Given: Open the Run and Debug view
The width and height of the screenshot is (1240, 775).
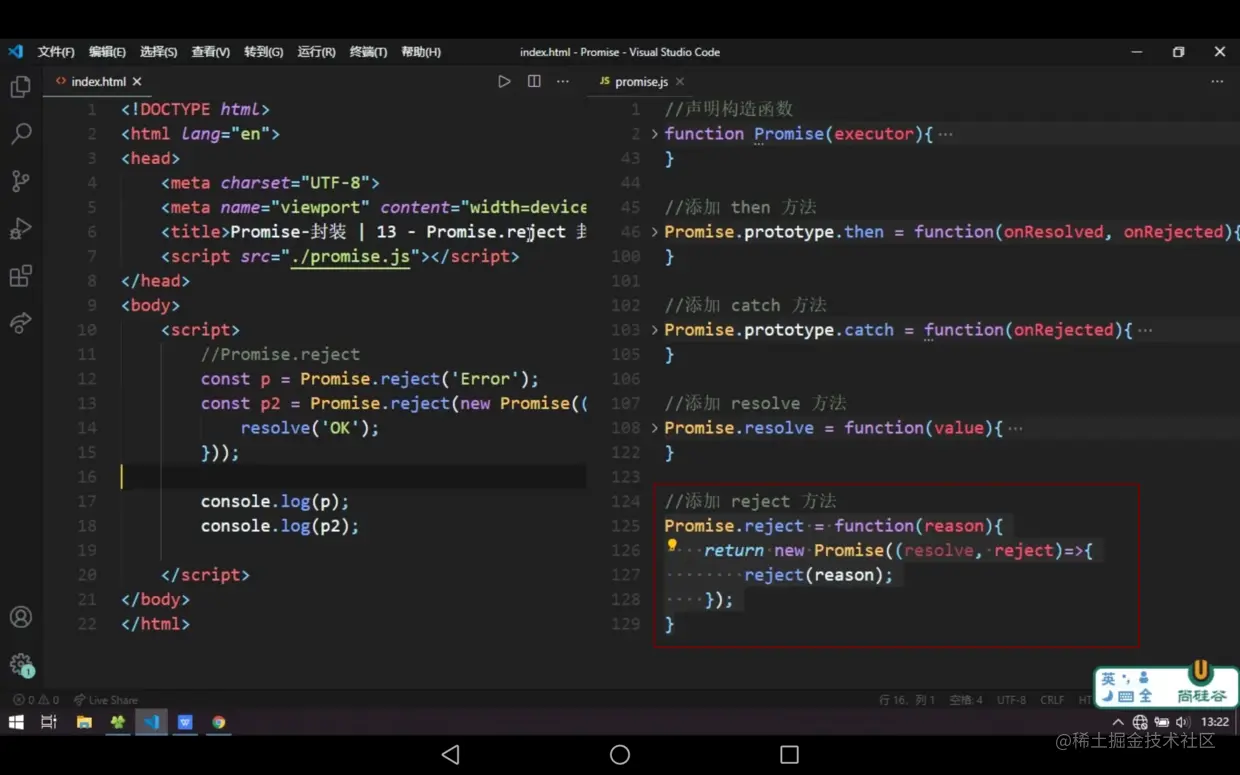Looking at the screenshot, I should click(20, 229).
